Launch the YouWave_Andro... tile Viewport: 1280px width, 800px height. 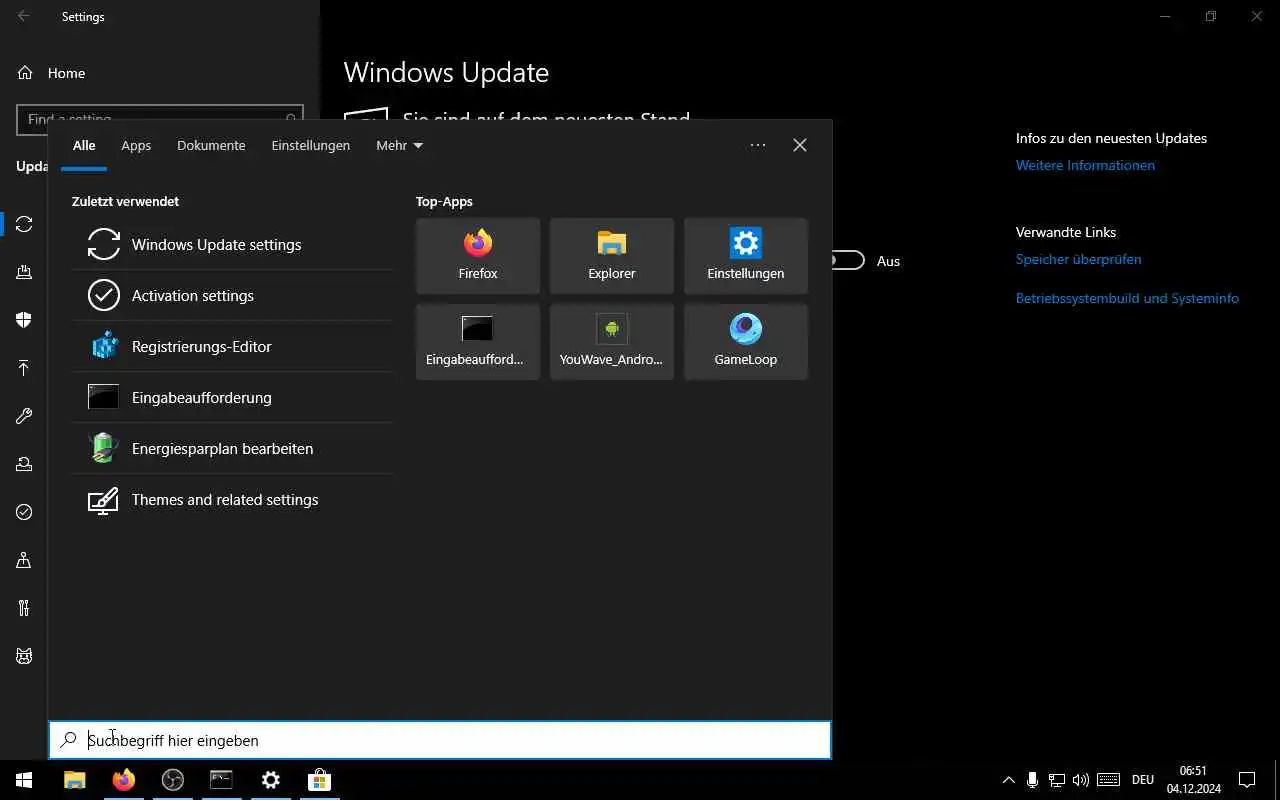click(x=612, y=342)
